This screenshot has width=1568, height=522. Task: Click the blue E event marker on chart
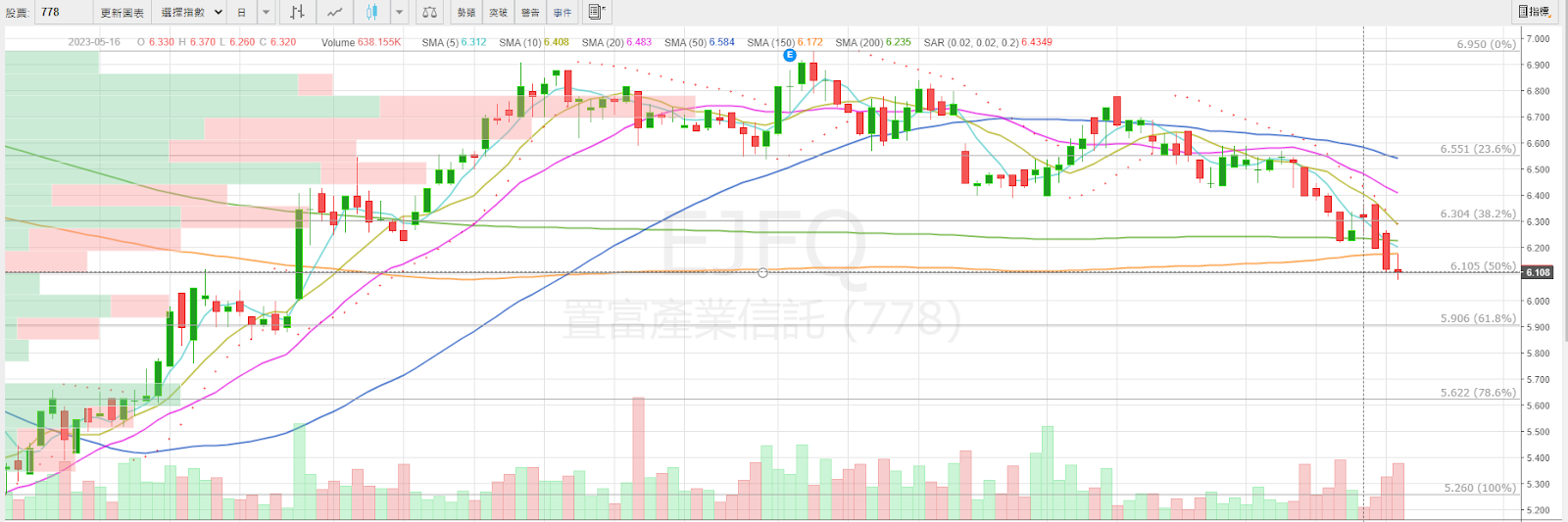tap(790, 55)
